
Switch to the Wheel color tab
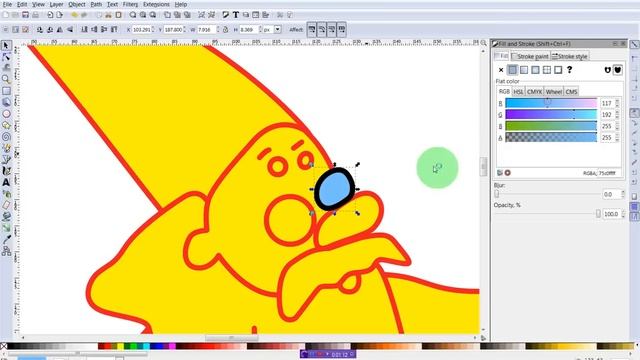[553, 92]
